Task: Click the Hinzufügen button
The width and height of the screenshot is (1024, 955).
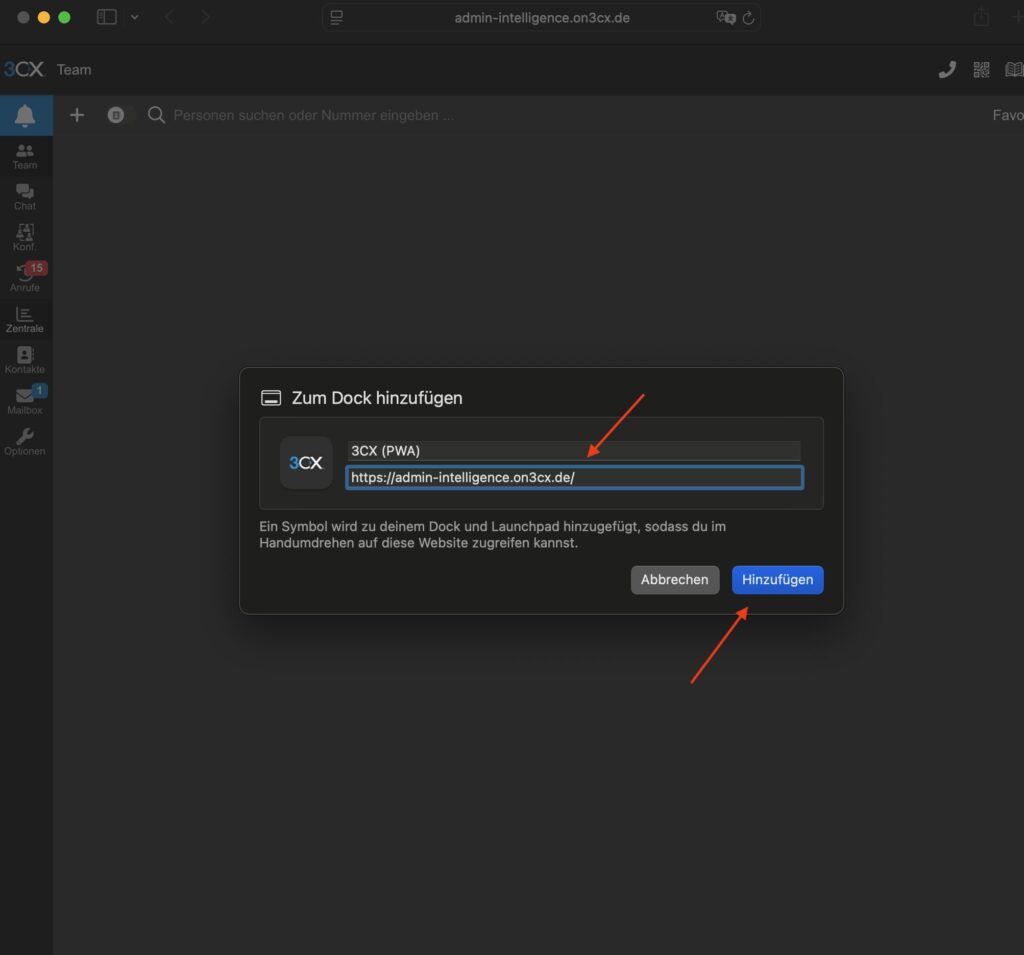Action: [x=777, y=580]
